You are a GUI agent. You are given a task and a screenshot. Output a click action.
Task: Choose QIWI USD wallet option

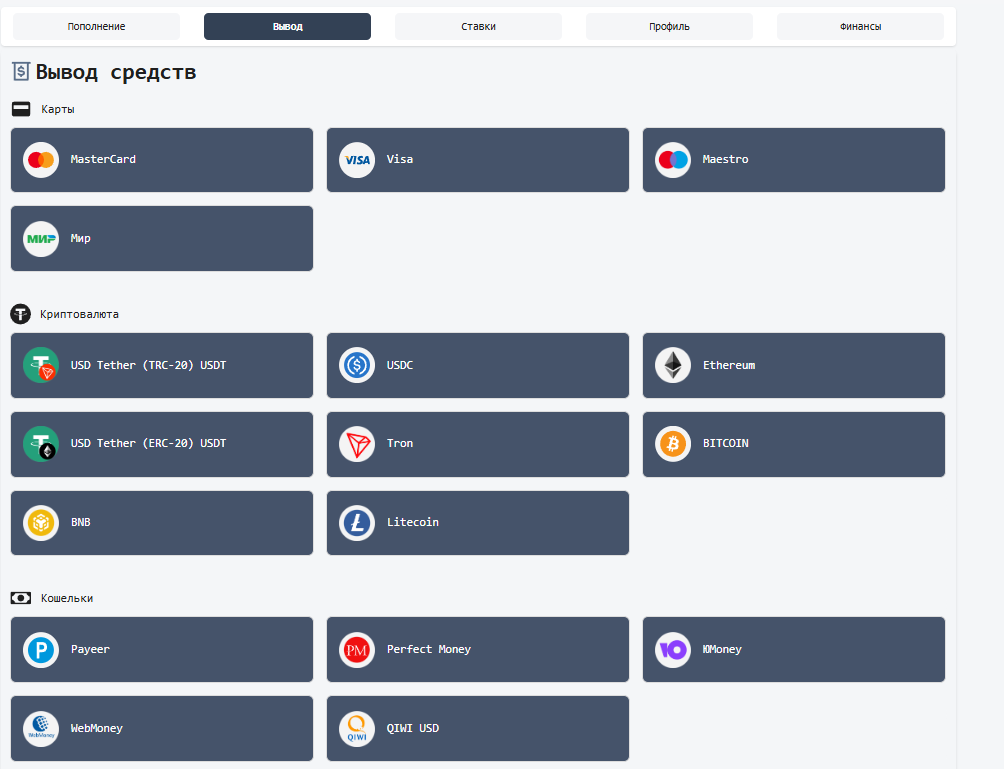point(478,729)
